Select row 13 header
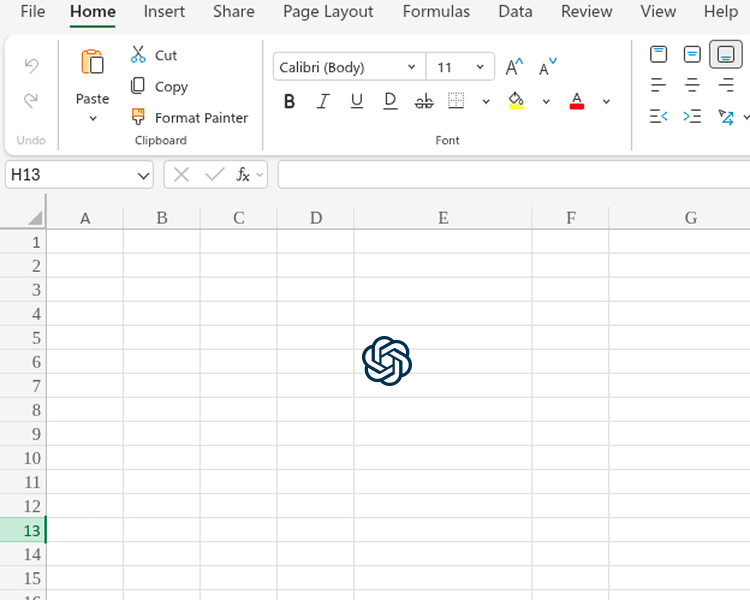 click(23, 531)
